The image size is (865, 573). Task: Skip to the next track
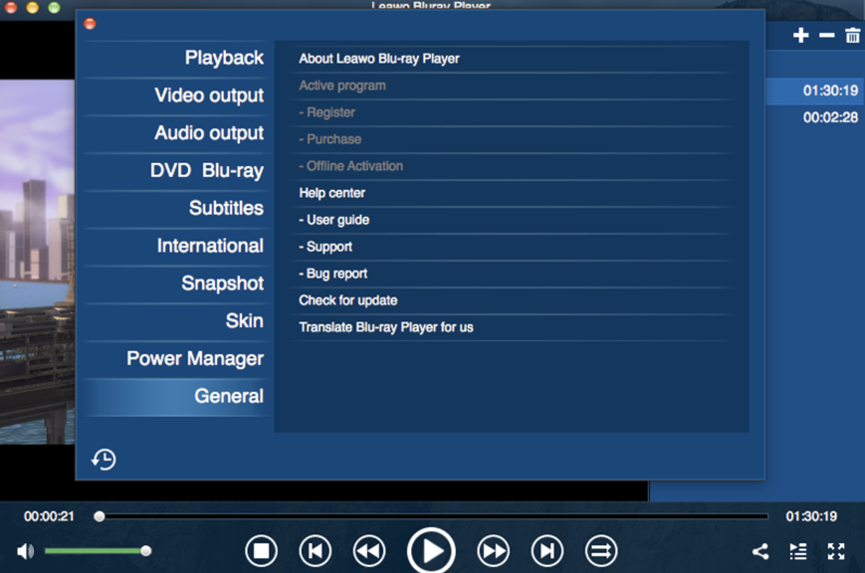(x=547, y=550)
